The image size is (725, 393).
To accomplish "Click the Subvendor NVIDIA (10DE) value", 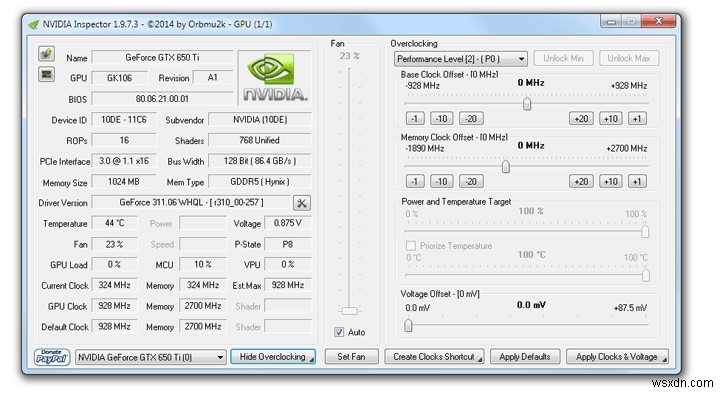I will tap(259, 120).
